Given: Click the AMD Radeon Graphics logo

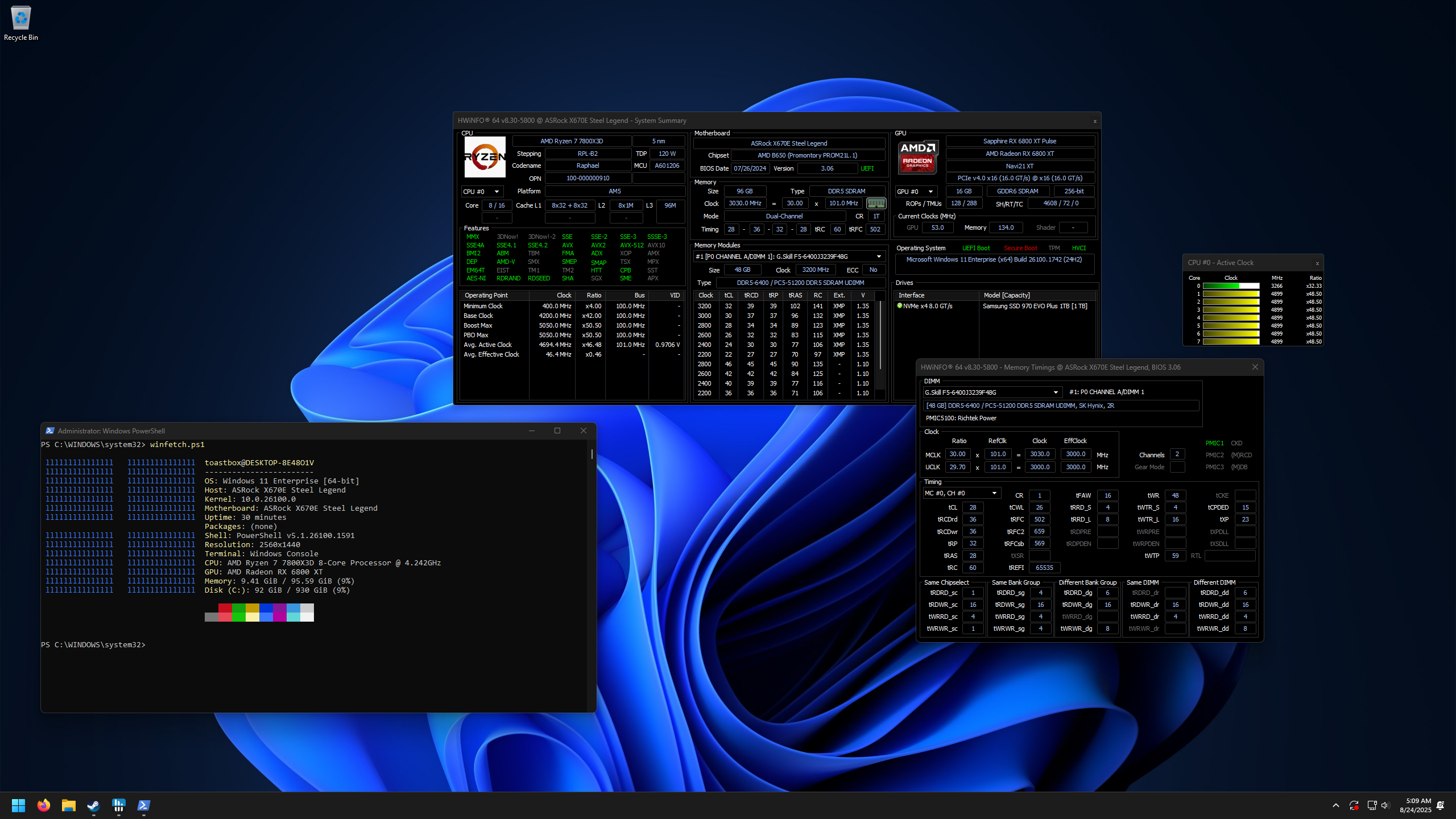Looking at the screenshot, I should click(917, 157).
